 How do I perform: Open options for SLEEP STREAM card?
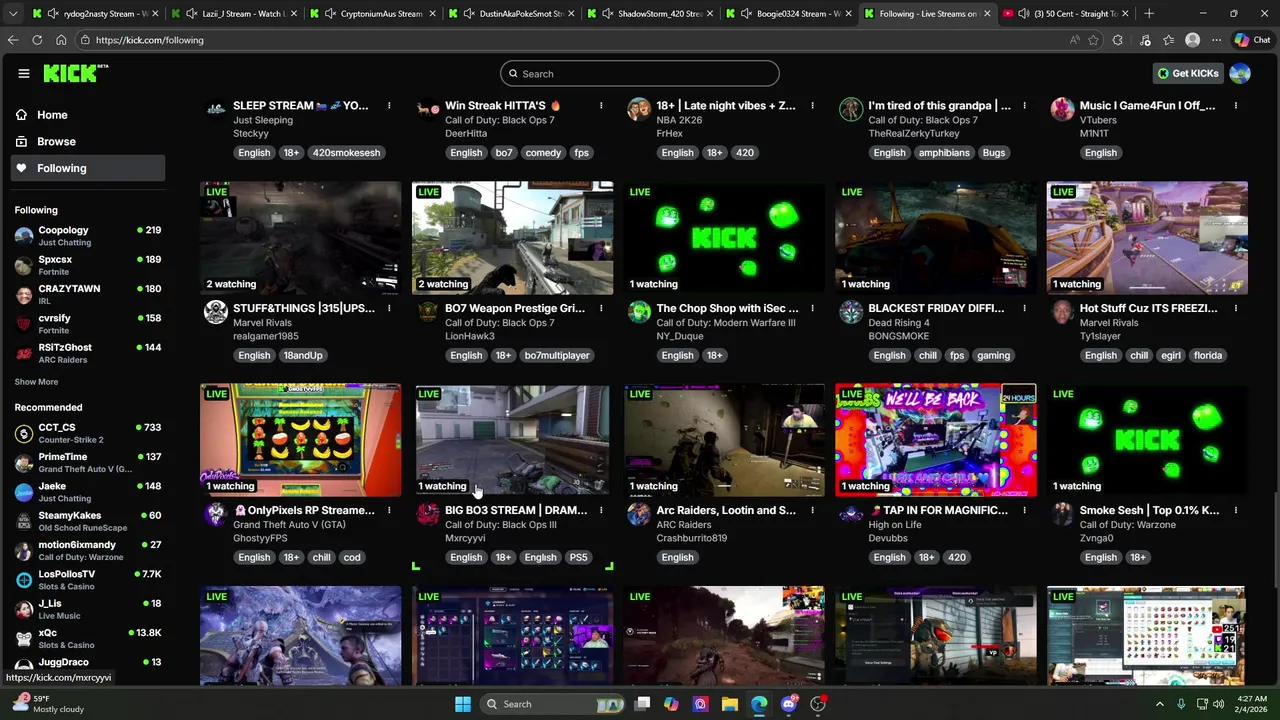point(389,106)
